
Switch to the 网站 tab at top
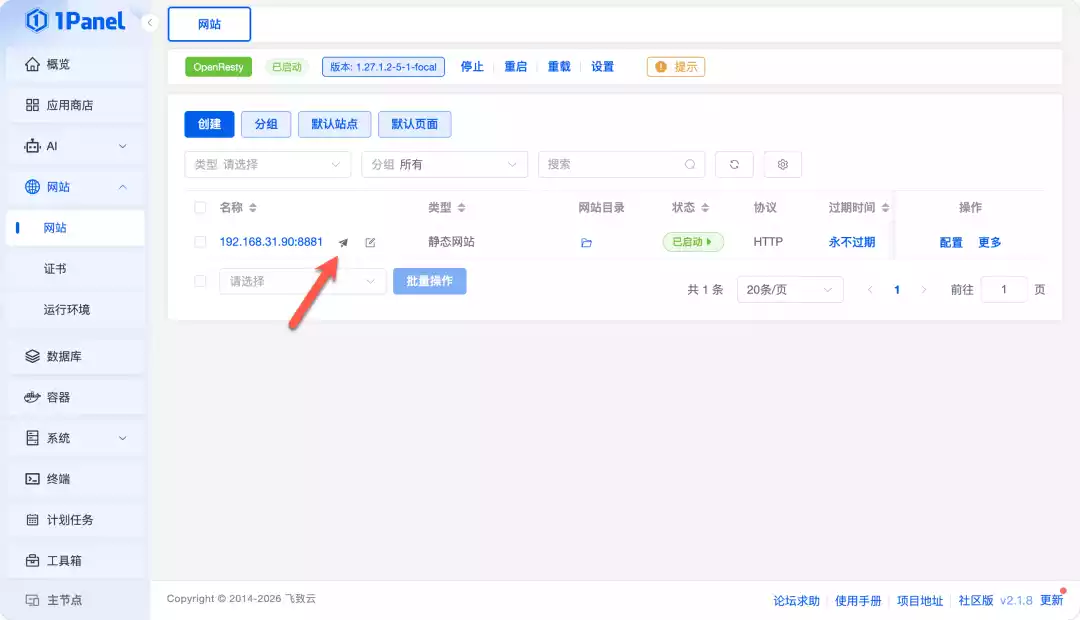coord(209,23)
